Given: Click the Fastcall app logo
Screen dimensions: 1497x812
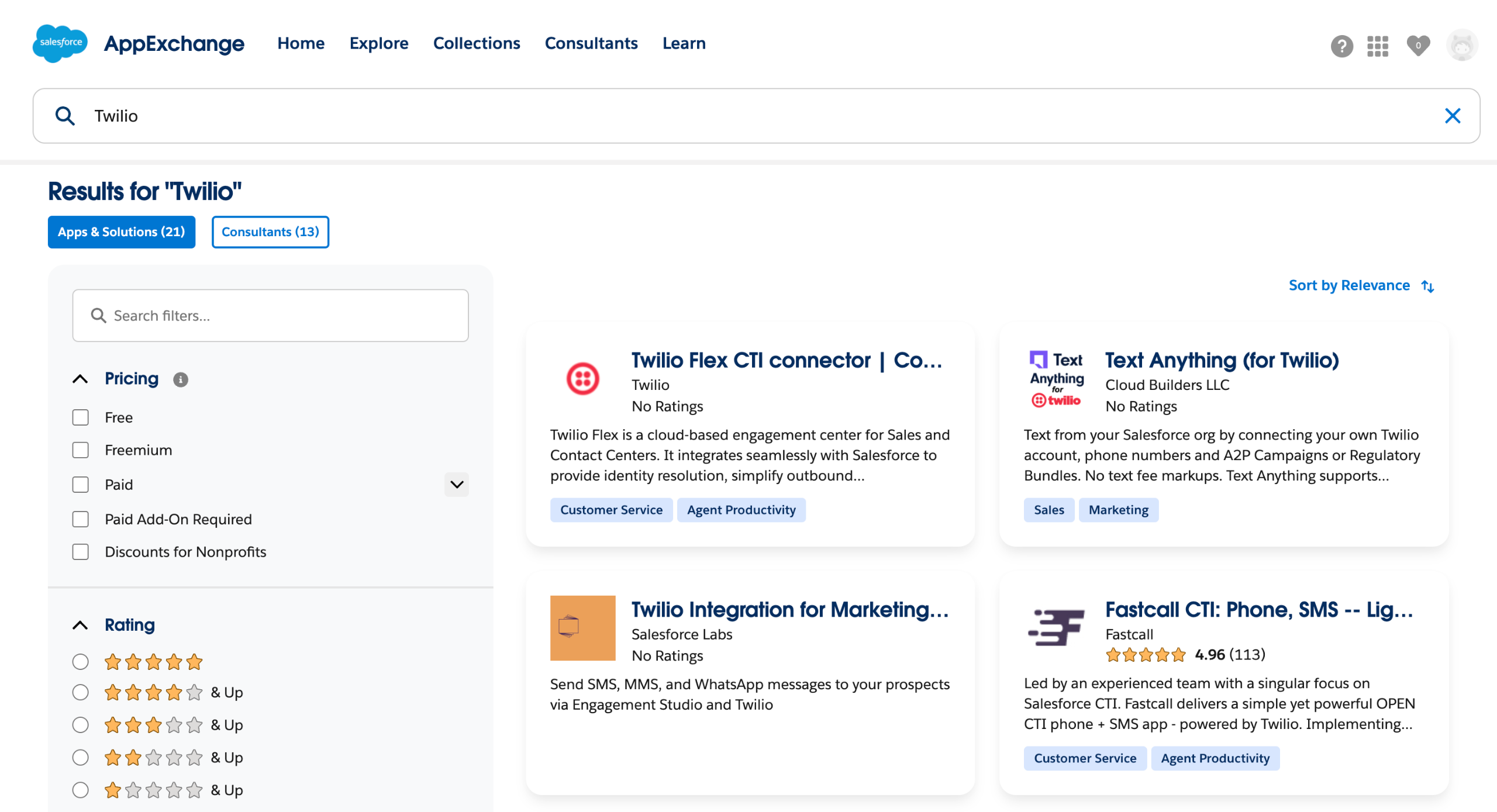Looking at the screenshot, I should [1056, 627].
